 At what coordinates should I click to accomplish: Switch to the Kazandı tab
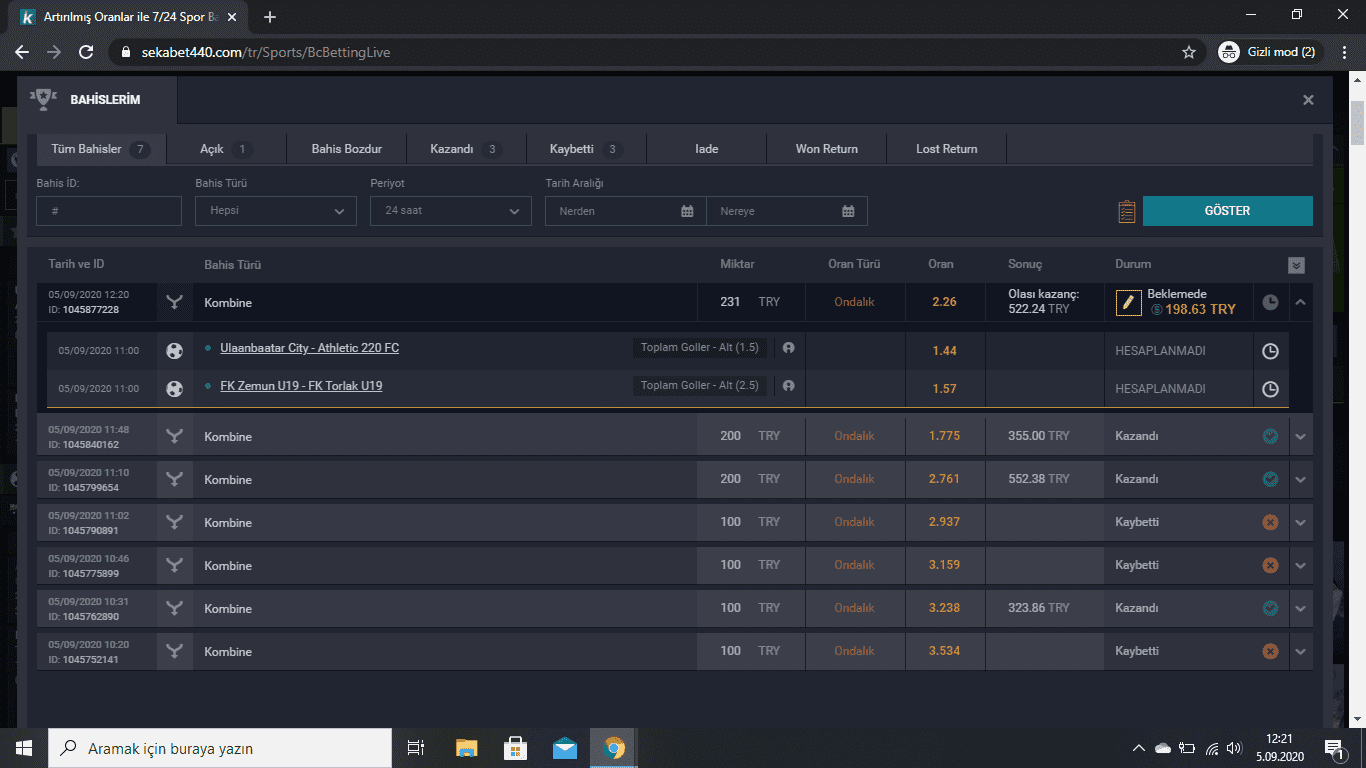coord(466,149)
